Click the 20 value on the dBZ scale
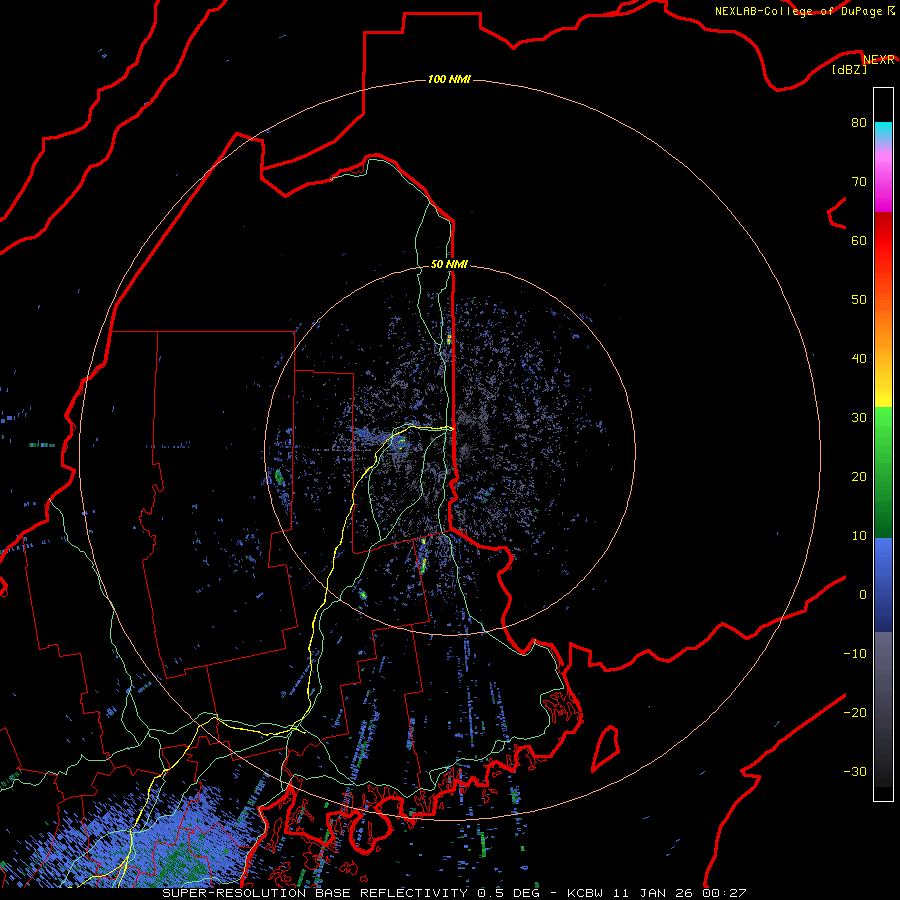The image size is (900, 900). pyautogui.click(x=859, y=477)
